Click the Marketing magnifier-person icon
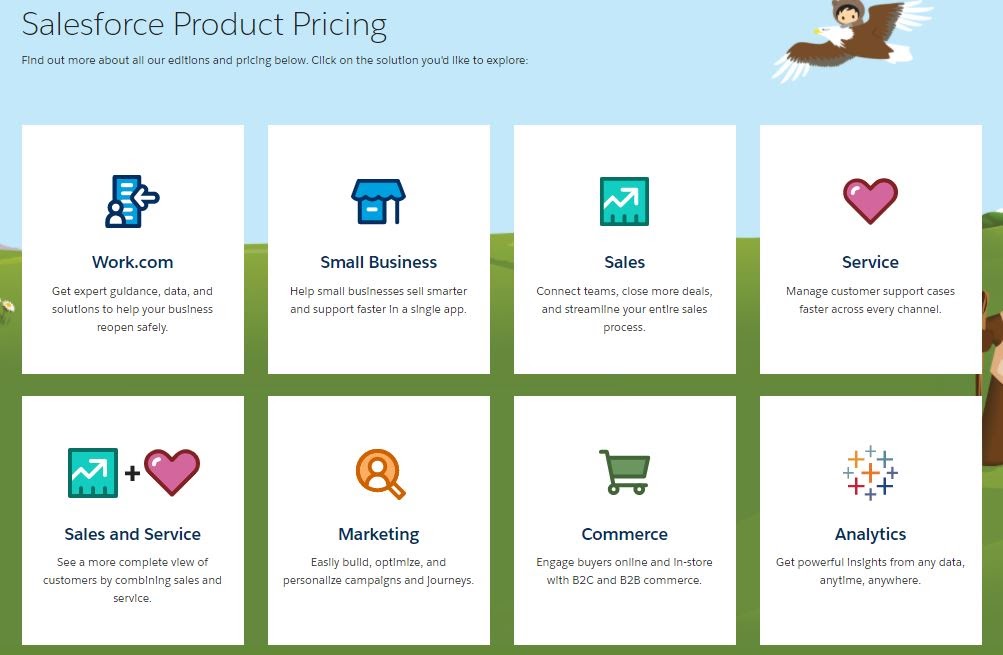1003x655 pixels. click(x=379, y=473)
